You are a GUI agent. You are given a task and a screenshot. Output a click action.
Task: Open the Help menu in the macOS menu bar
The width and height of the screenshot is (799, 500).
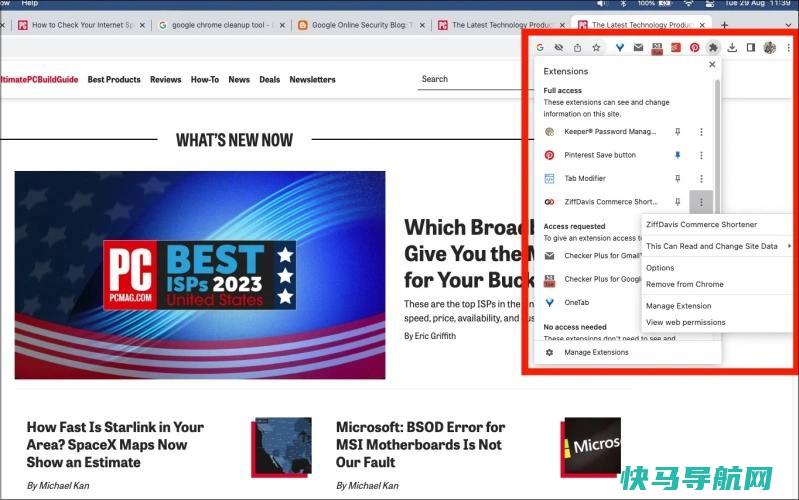30,3
